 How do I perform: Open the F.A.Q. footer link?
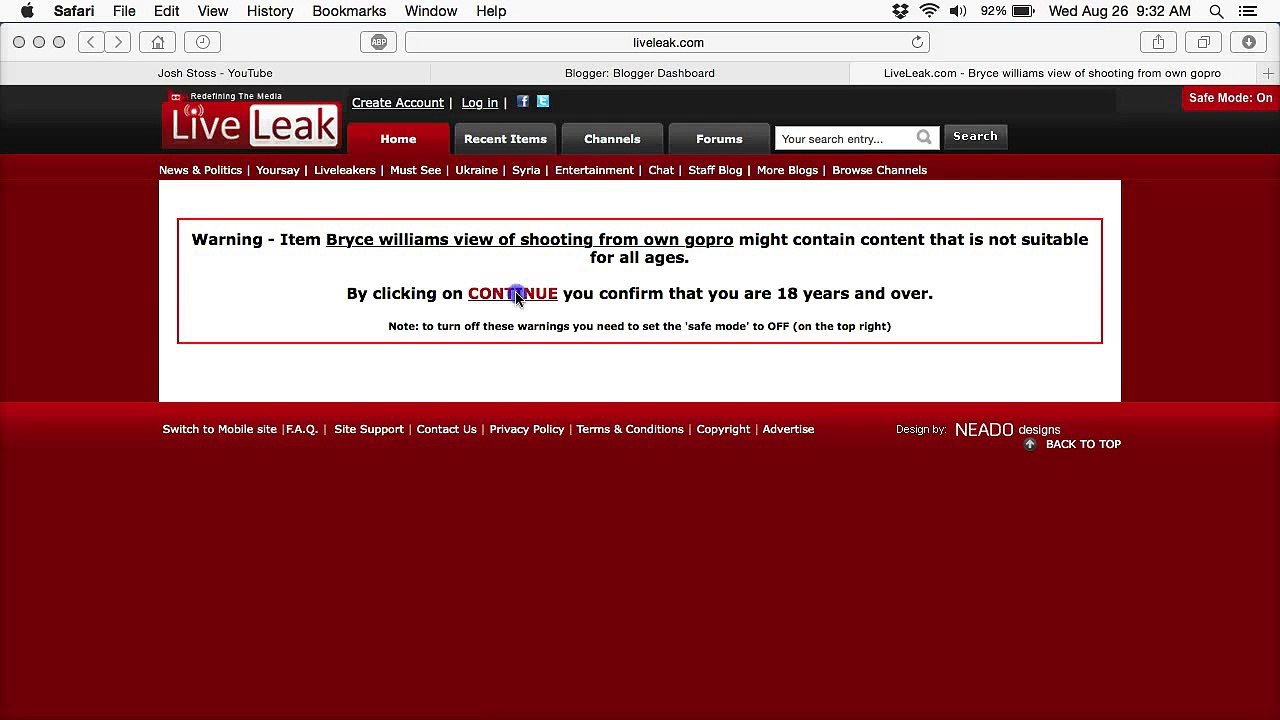click(x=302, y=429)
